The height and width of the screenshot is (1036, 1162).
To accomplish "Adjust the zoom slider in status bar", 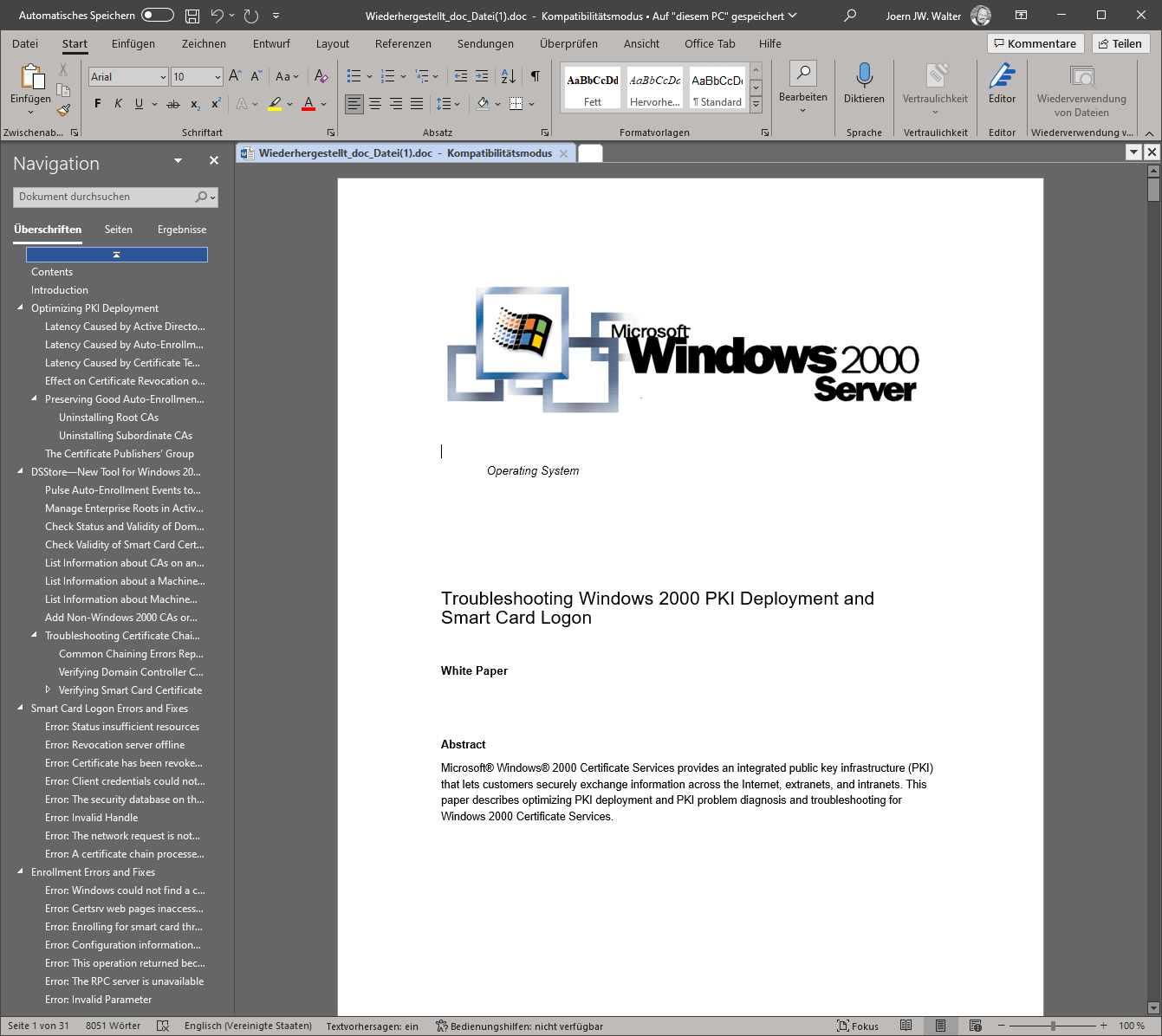I will (1053, 1026).
